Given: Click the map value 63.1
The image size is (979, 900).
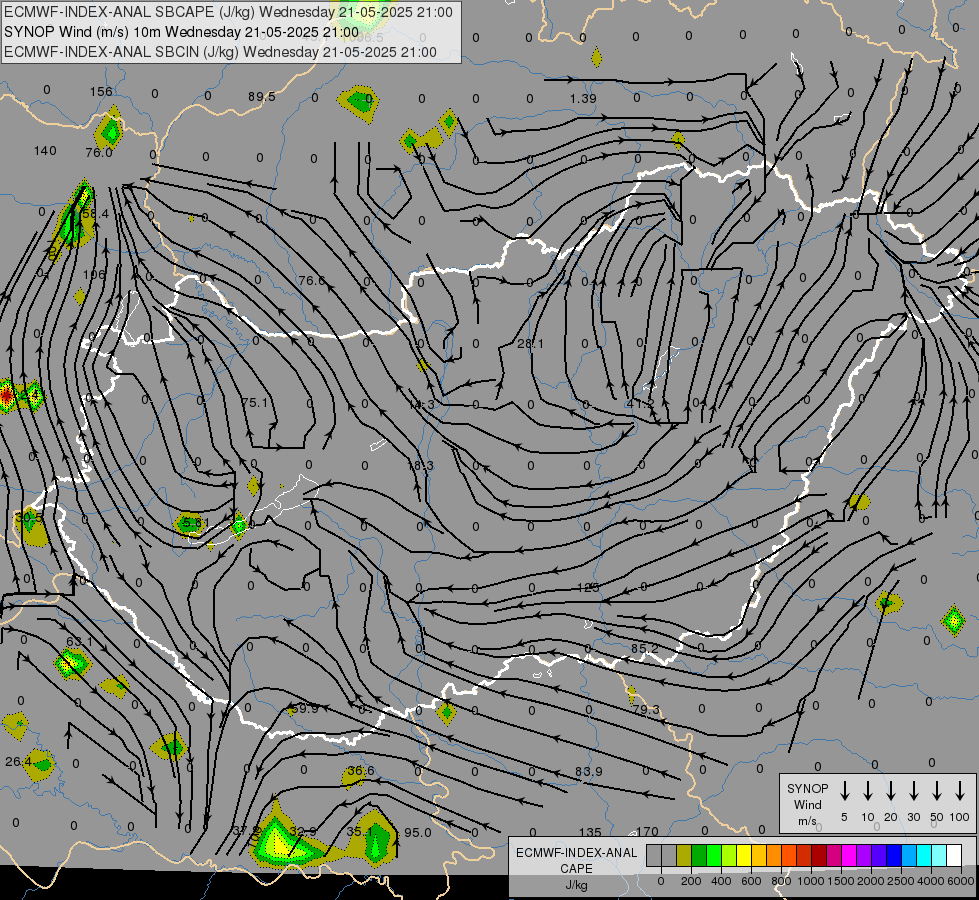Looking at the screenshot, I should click(x=79, y=642).
